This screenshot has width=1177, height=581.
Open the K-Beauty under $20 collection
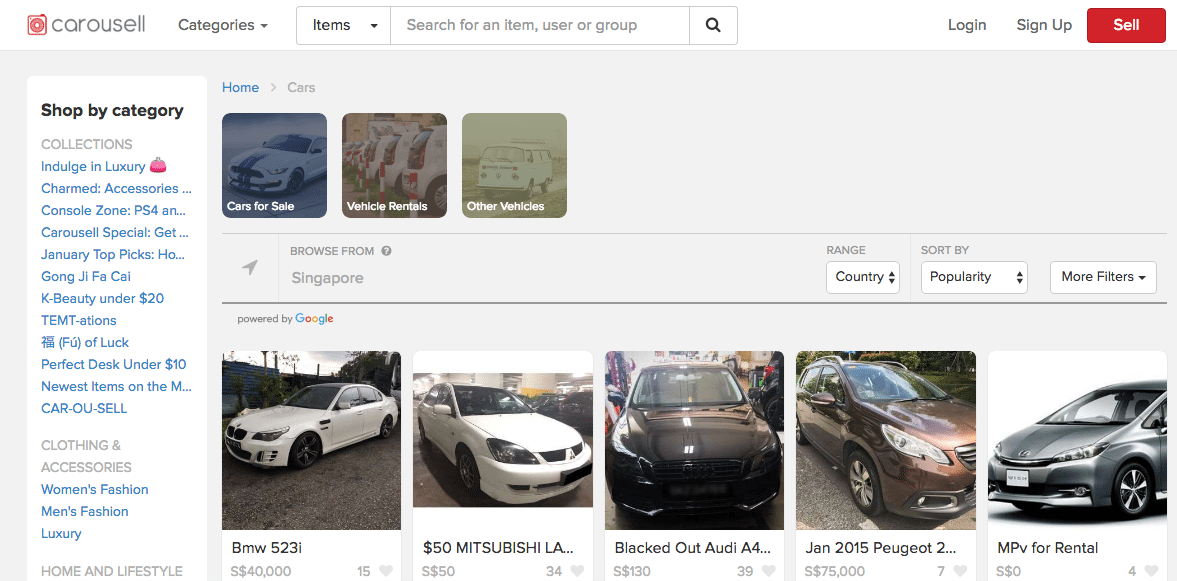102,298
